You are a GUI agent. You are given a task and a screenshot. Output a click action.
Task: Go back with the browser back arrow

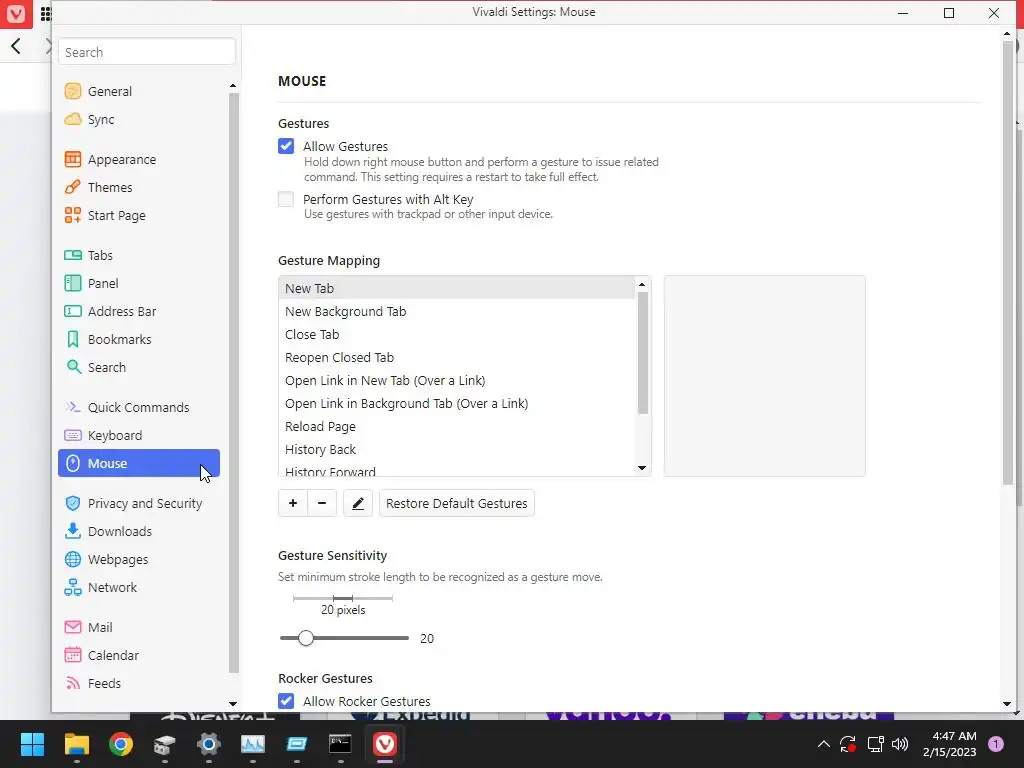pos(16,46)
